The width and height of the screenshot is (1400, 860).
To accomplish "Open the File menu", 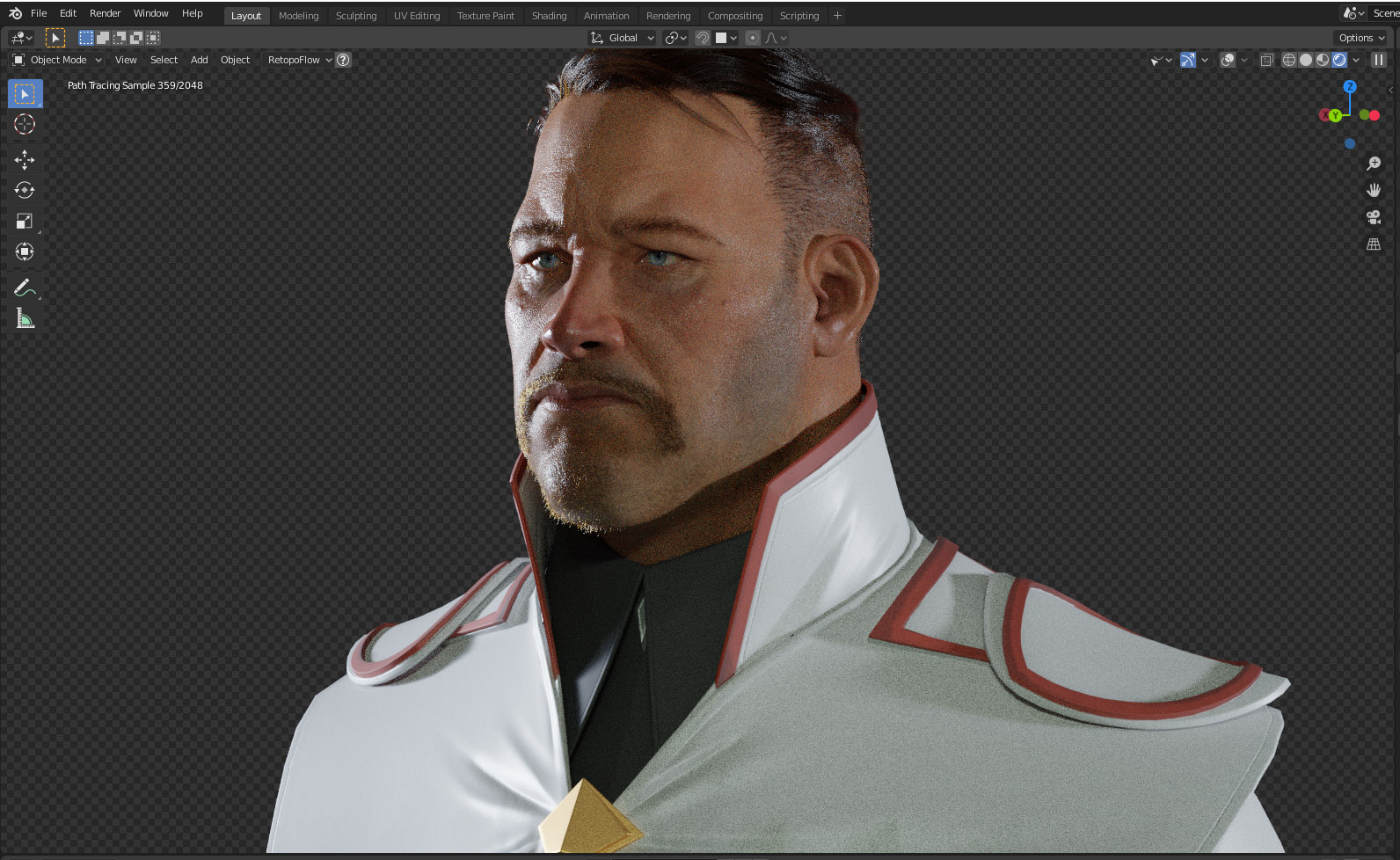I will tap(39, 13).
